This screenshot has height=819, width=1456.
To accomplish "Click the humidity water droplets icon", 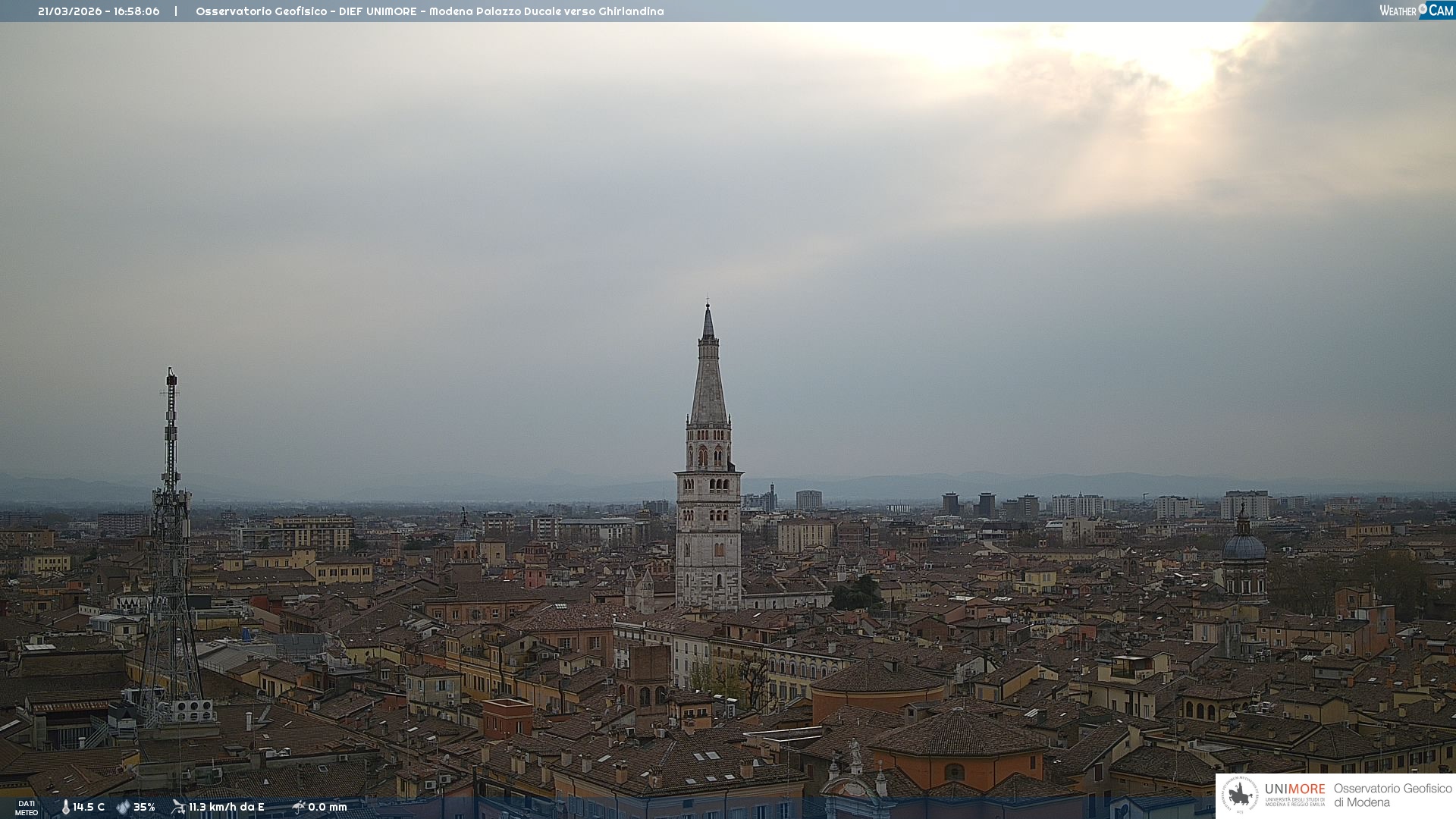I will click(123, 807).
